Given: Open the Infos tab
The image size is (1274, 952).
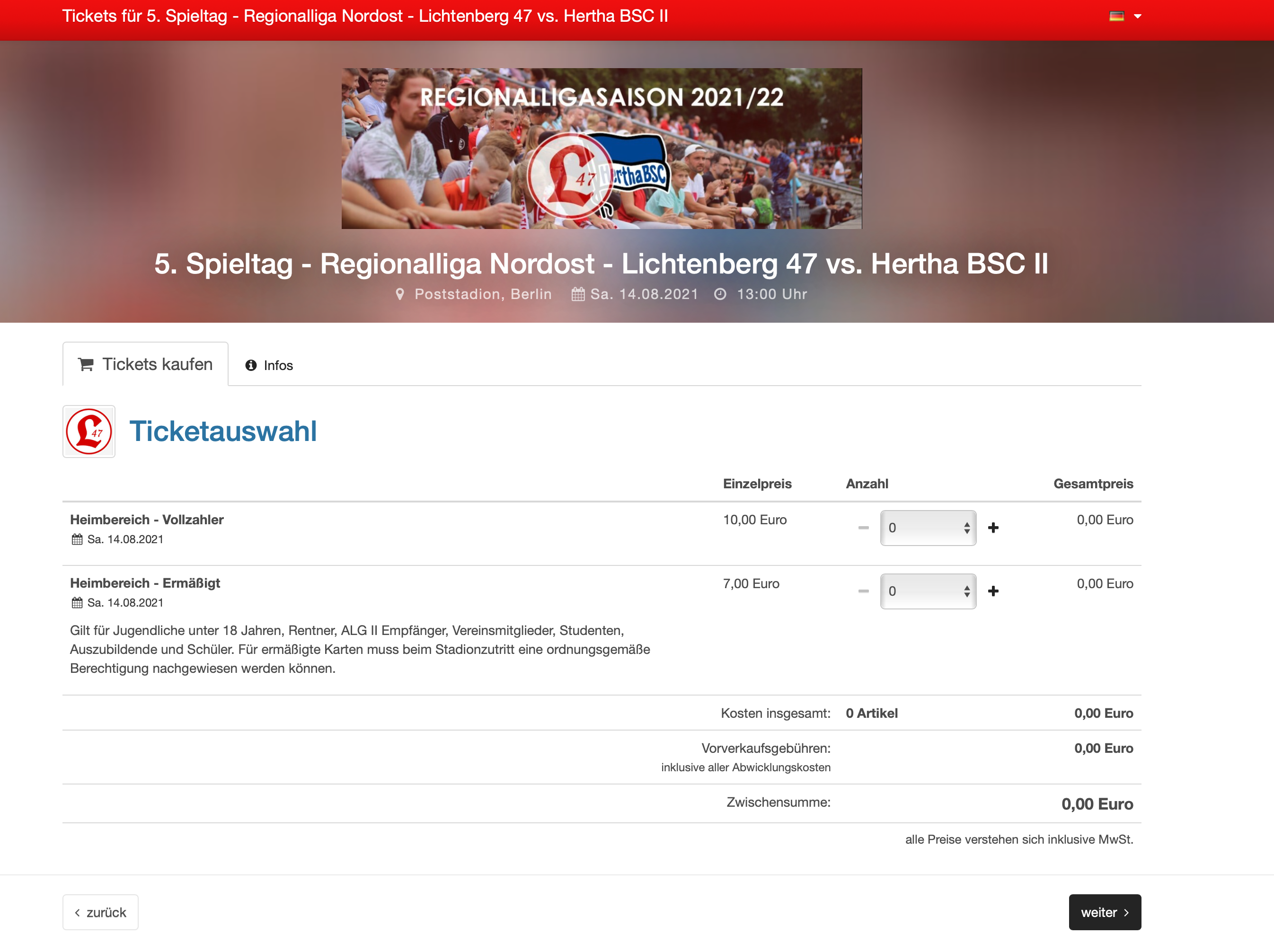Looking at the screenshot, I should [x=269, y=365].
